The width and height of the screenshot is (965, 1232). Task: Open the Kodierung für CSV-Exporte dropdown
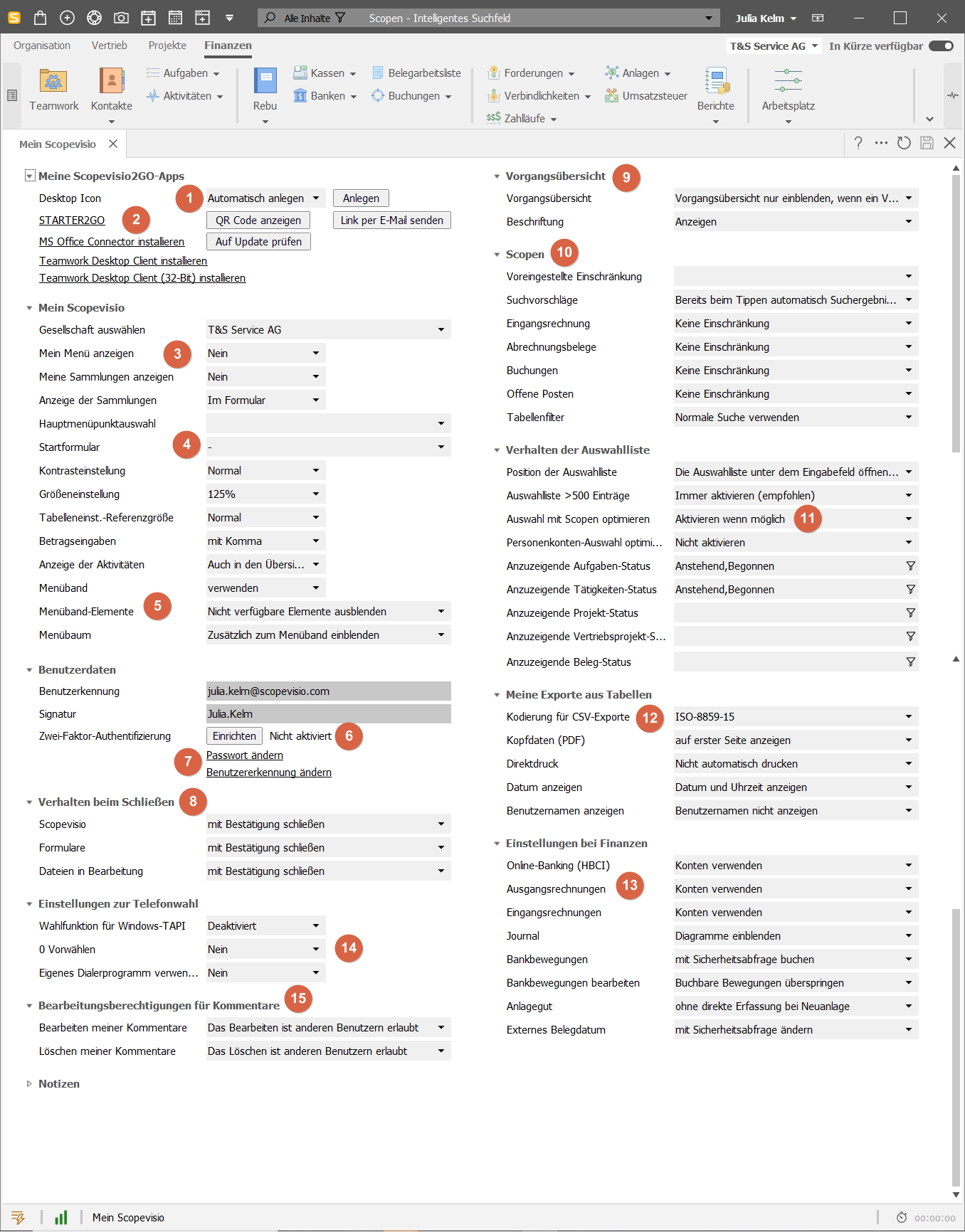click(x=796, y=717)
